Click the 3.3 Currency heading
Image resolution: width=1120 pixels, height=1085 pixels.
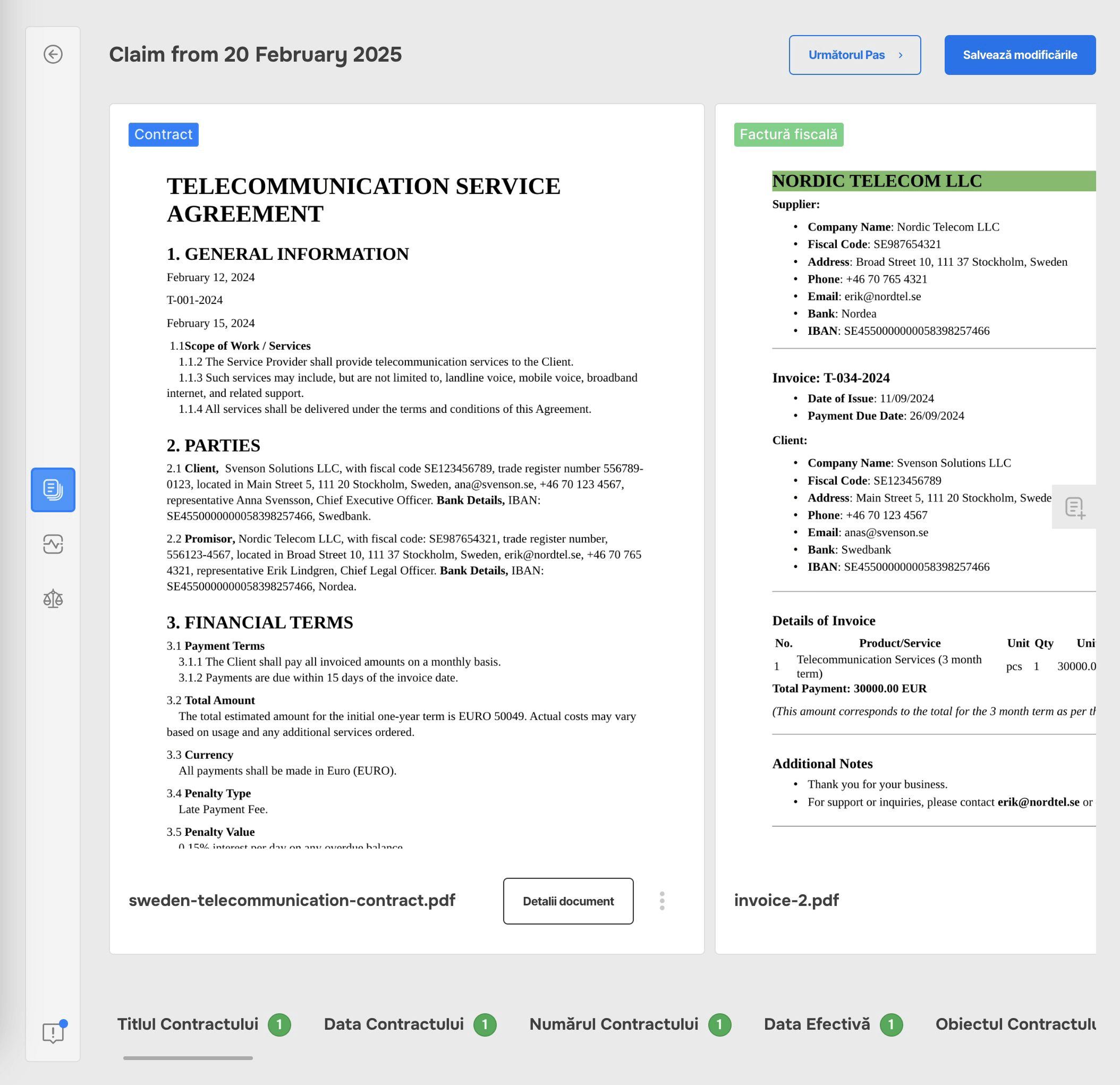tap(200, 756)
